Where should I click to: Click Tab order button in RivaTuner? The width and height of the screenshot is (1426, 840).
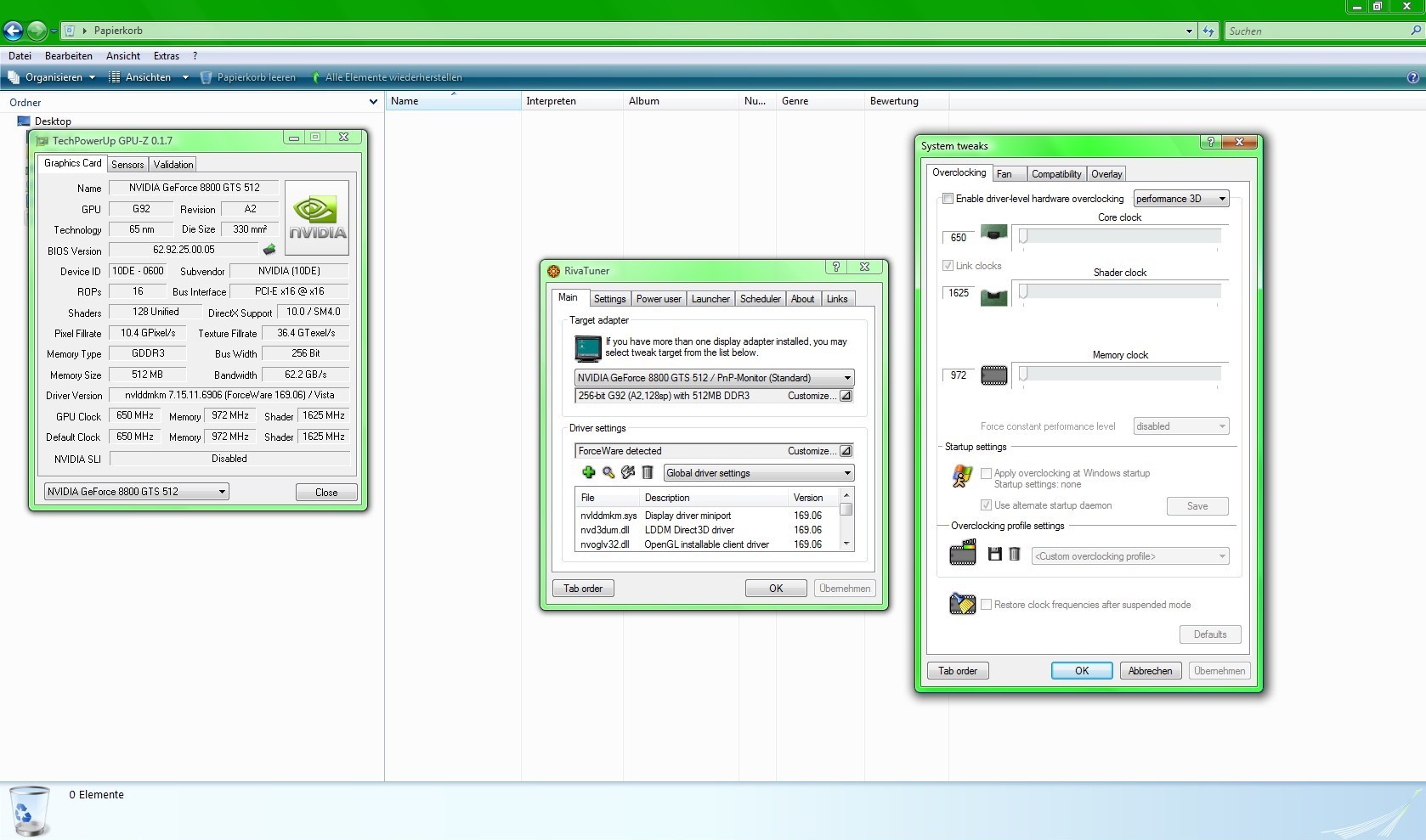(583, 589)
